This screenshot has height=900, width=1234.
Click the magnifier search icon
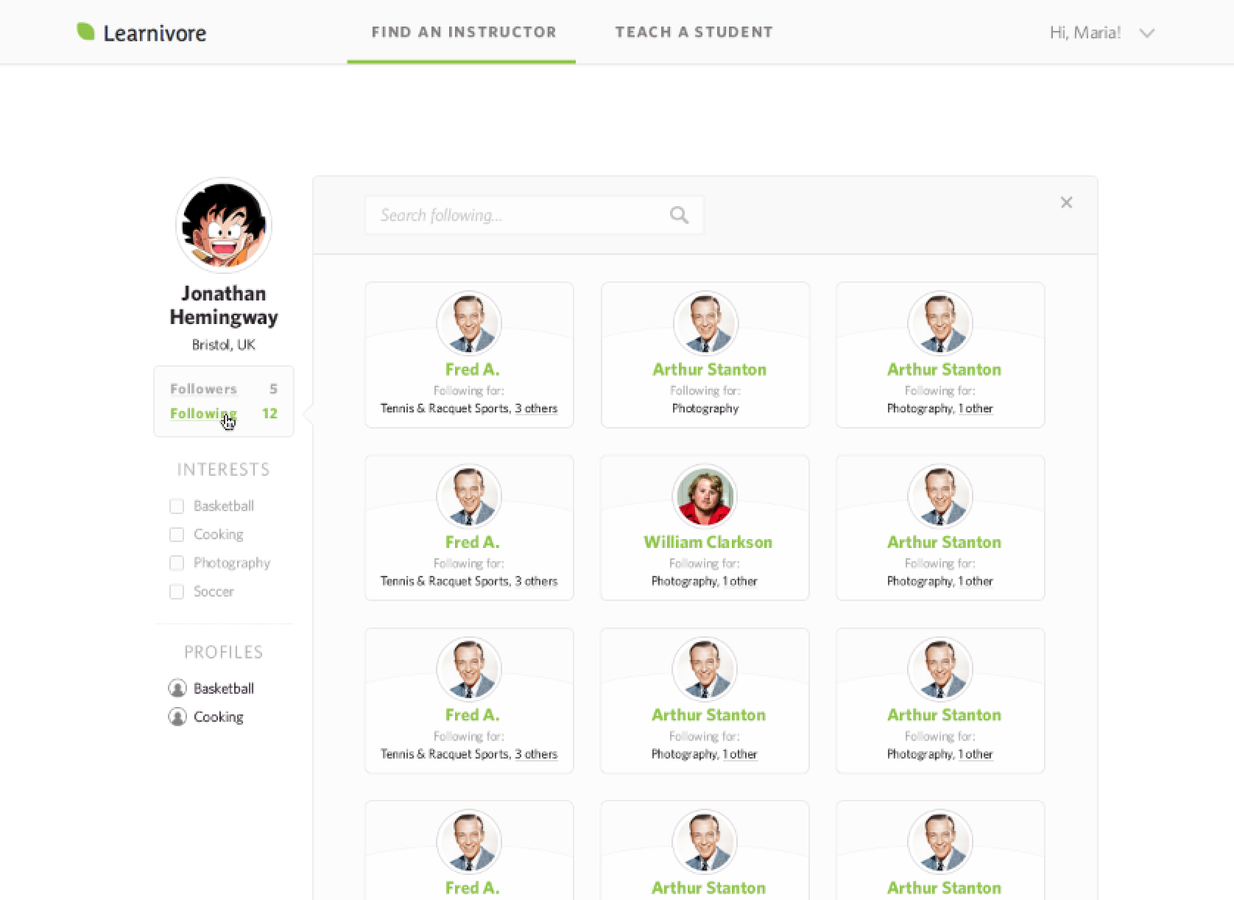(x=679, y=215)
